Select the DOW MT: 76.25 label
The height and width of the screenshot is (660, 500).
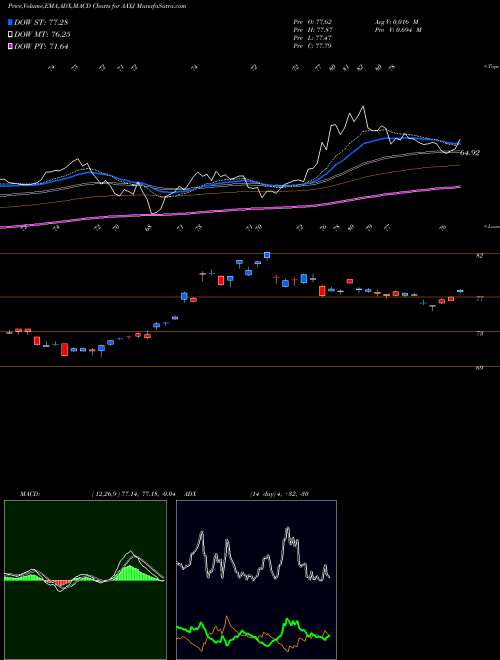coord(41,35)
